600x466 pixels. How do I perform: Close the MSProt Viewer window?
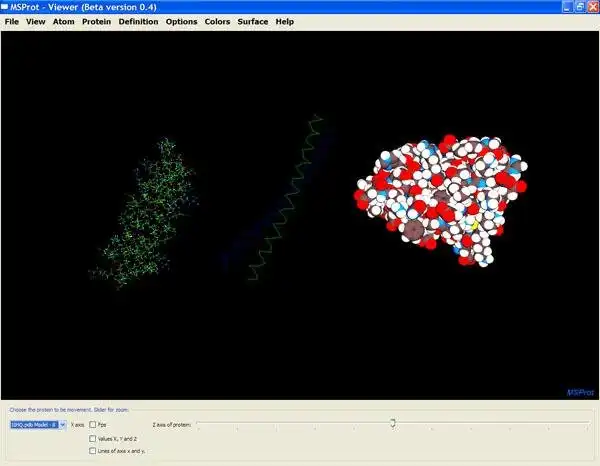click(593, 7)
